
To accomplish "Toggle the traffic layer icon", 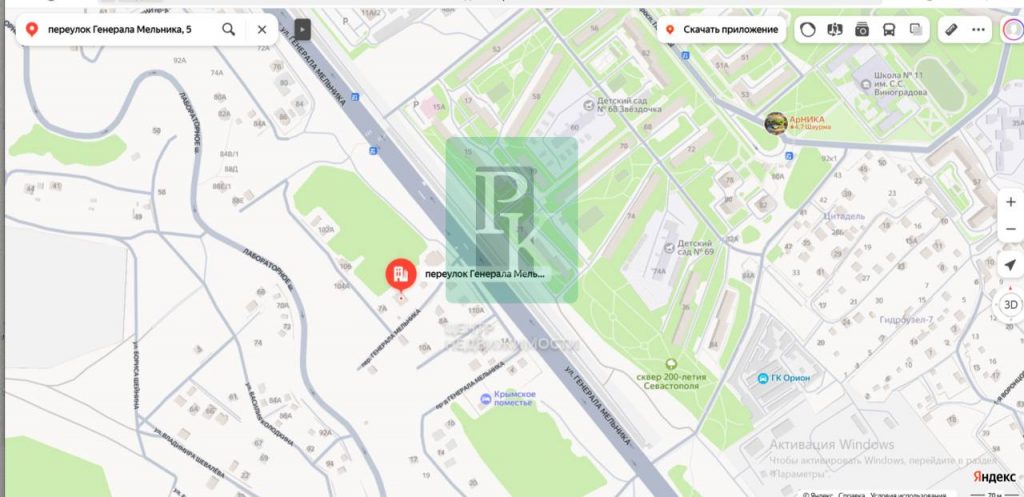I will click(808, 29).
